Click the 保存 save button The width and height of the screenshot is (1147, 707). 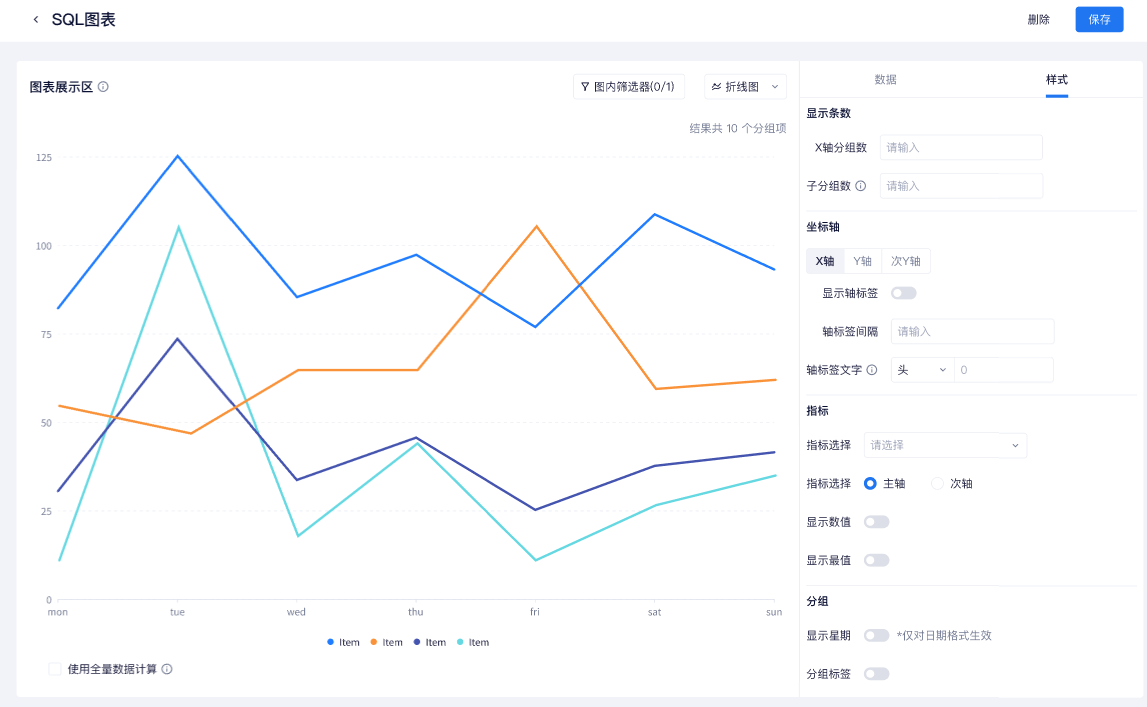pyautogui.click(x=1099, y=18)
